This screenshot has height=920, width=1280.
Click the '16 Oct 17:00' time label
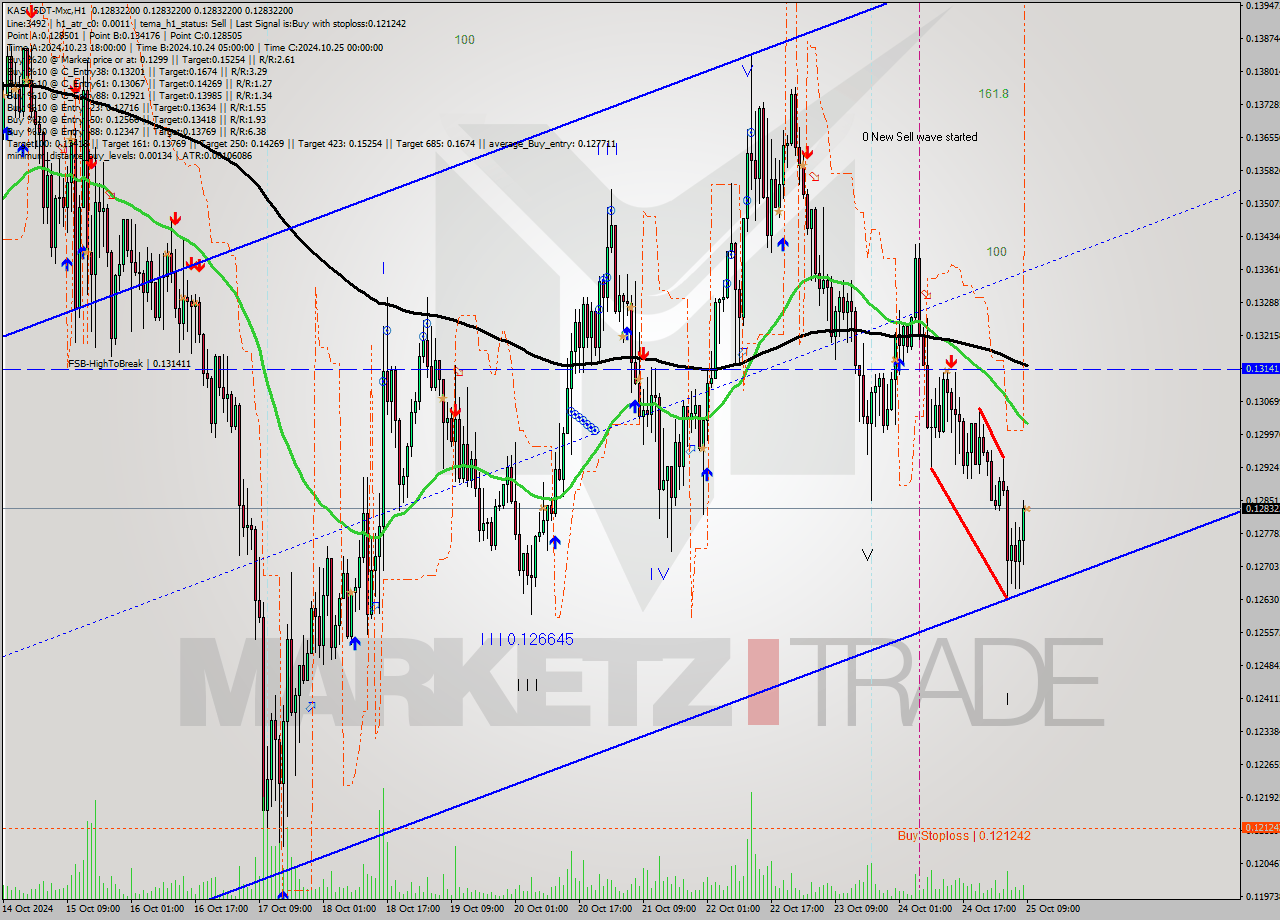pos(221,909)
